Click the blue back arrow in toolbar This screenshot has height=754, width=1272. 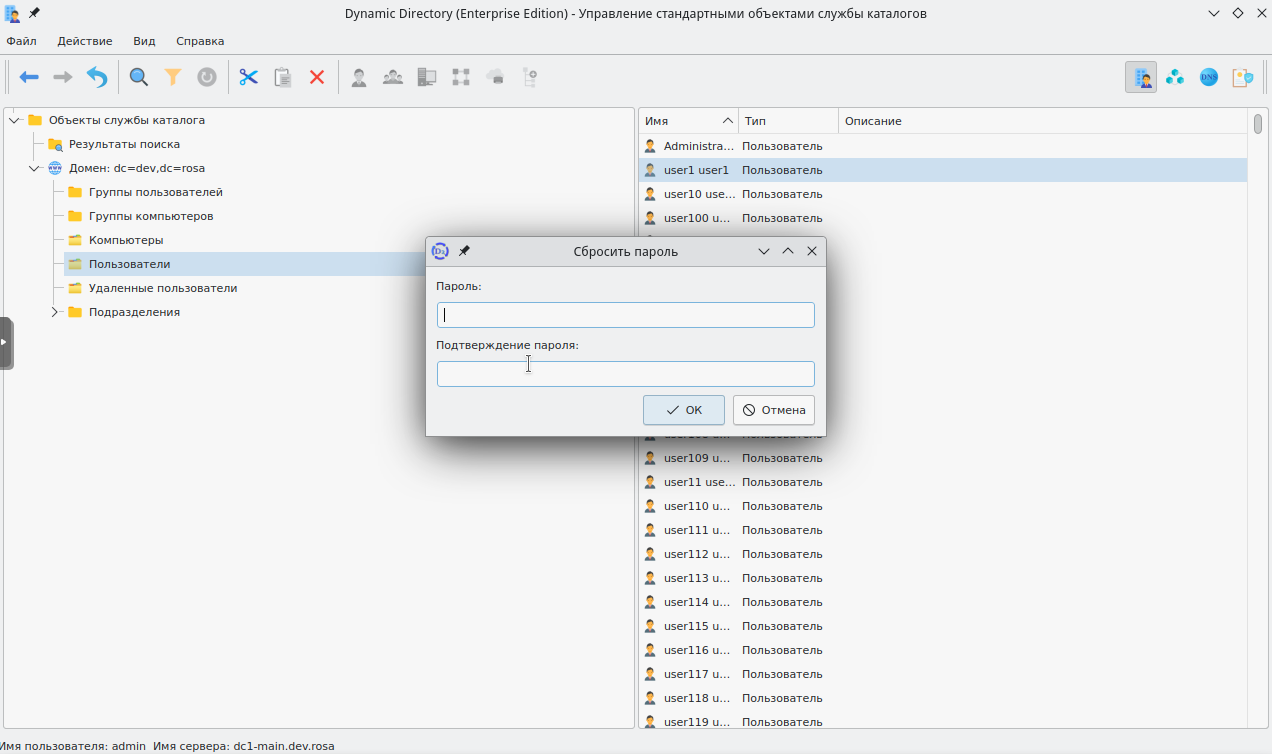[x=29, y=77]
